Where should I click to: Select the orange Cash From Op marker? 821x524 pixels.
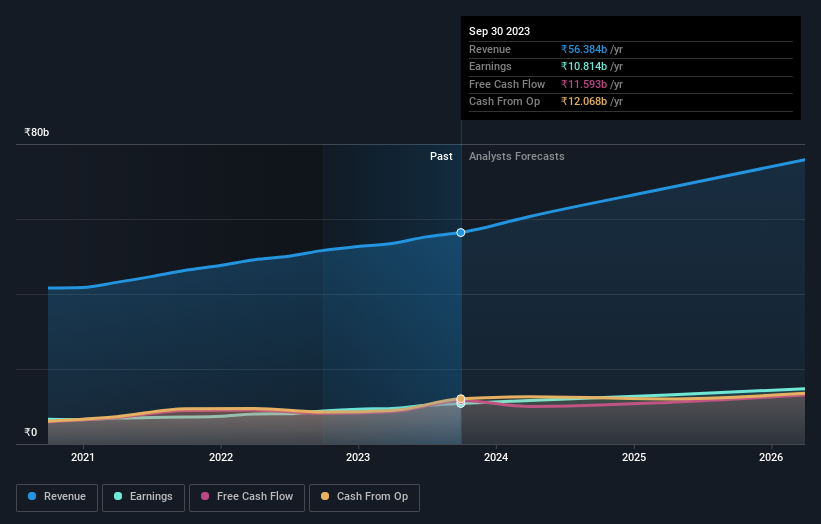point(461,399)
